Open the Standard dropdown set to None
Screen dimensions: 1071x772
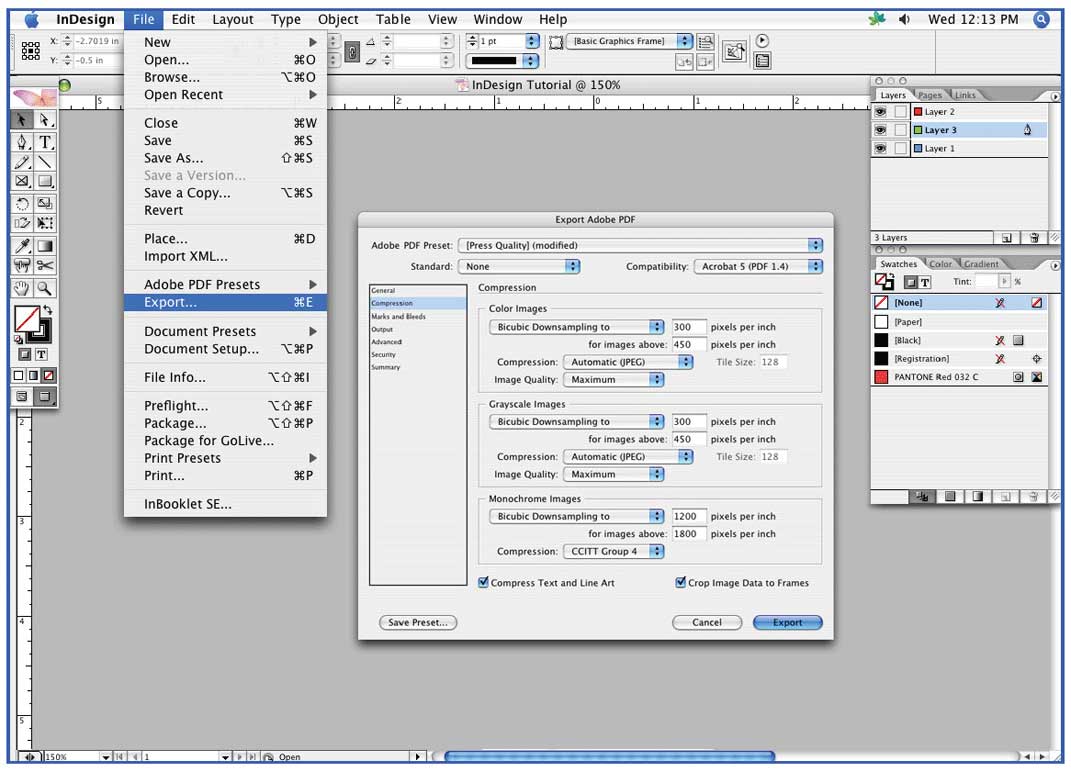pos(518,266)
